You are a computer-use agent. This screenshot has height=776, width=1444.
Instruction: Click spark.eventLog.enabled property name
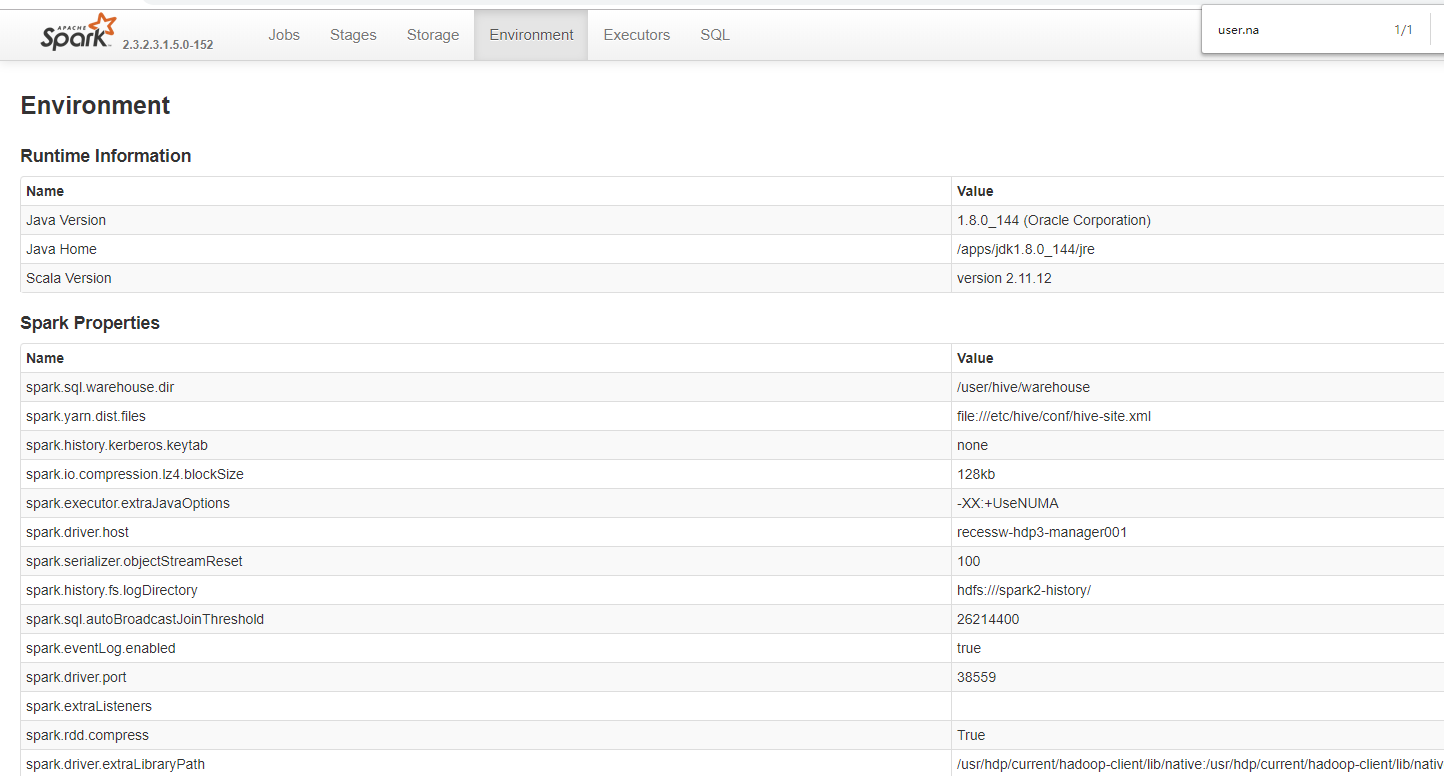click(101, 648)
